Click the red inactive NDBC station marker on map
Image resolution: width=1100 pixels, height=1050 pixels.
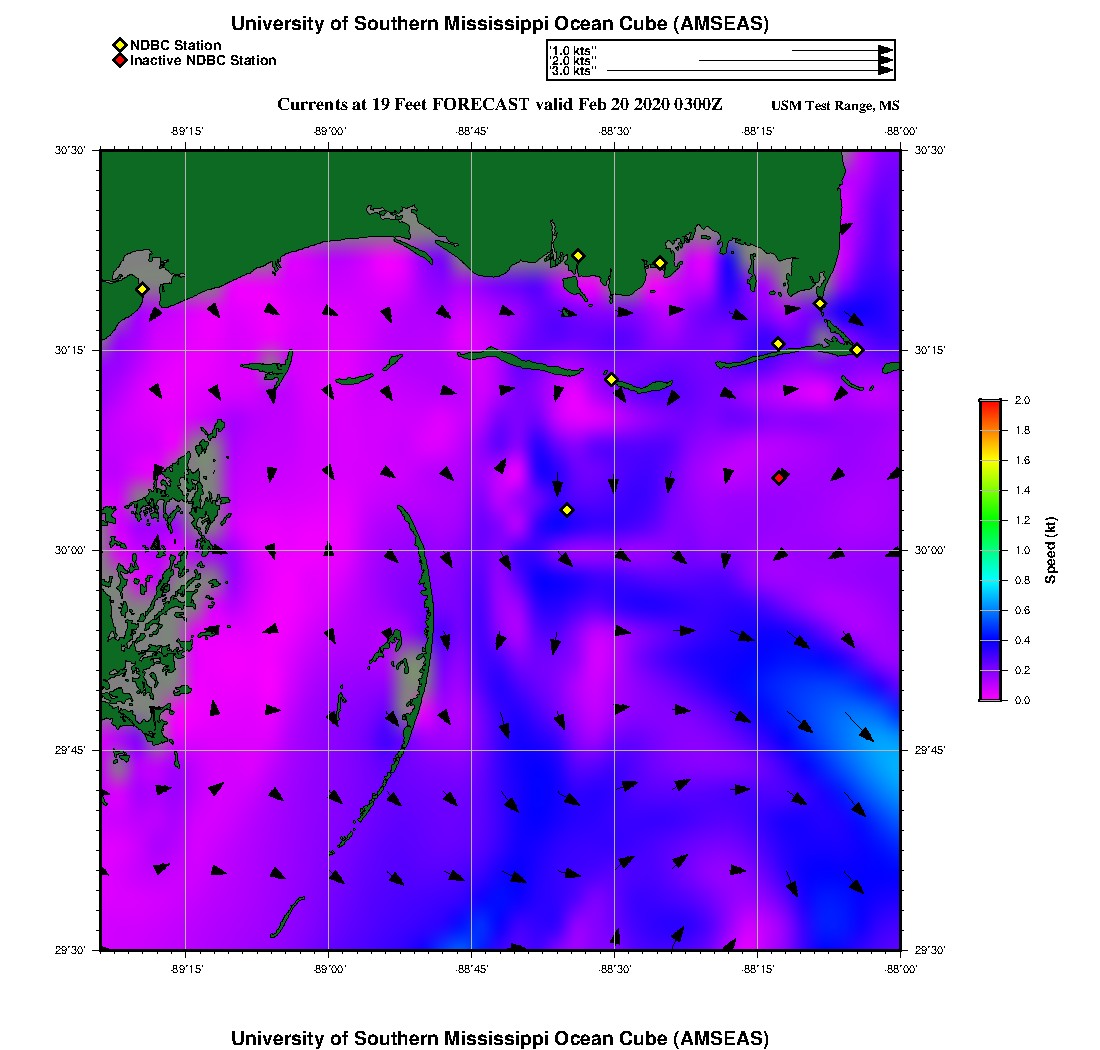coord(779,477)
